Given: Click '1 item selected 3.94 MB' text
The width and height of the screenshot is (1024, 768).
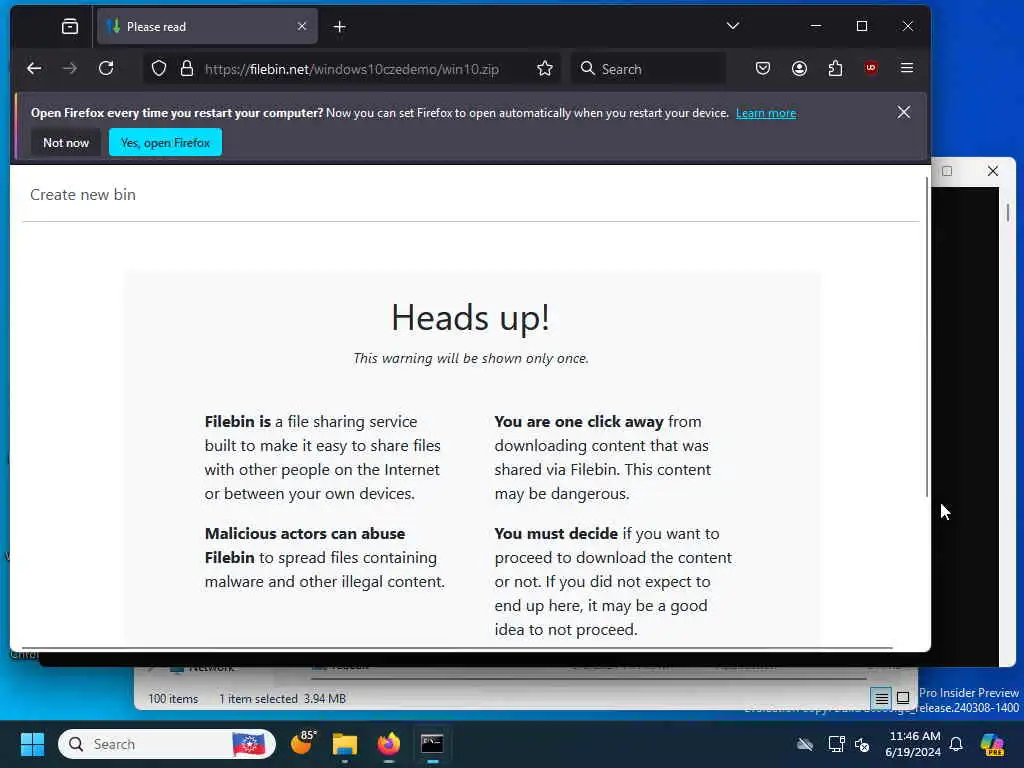Looking at the screenshot, I should click(282, 699).
